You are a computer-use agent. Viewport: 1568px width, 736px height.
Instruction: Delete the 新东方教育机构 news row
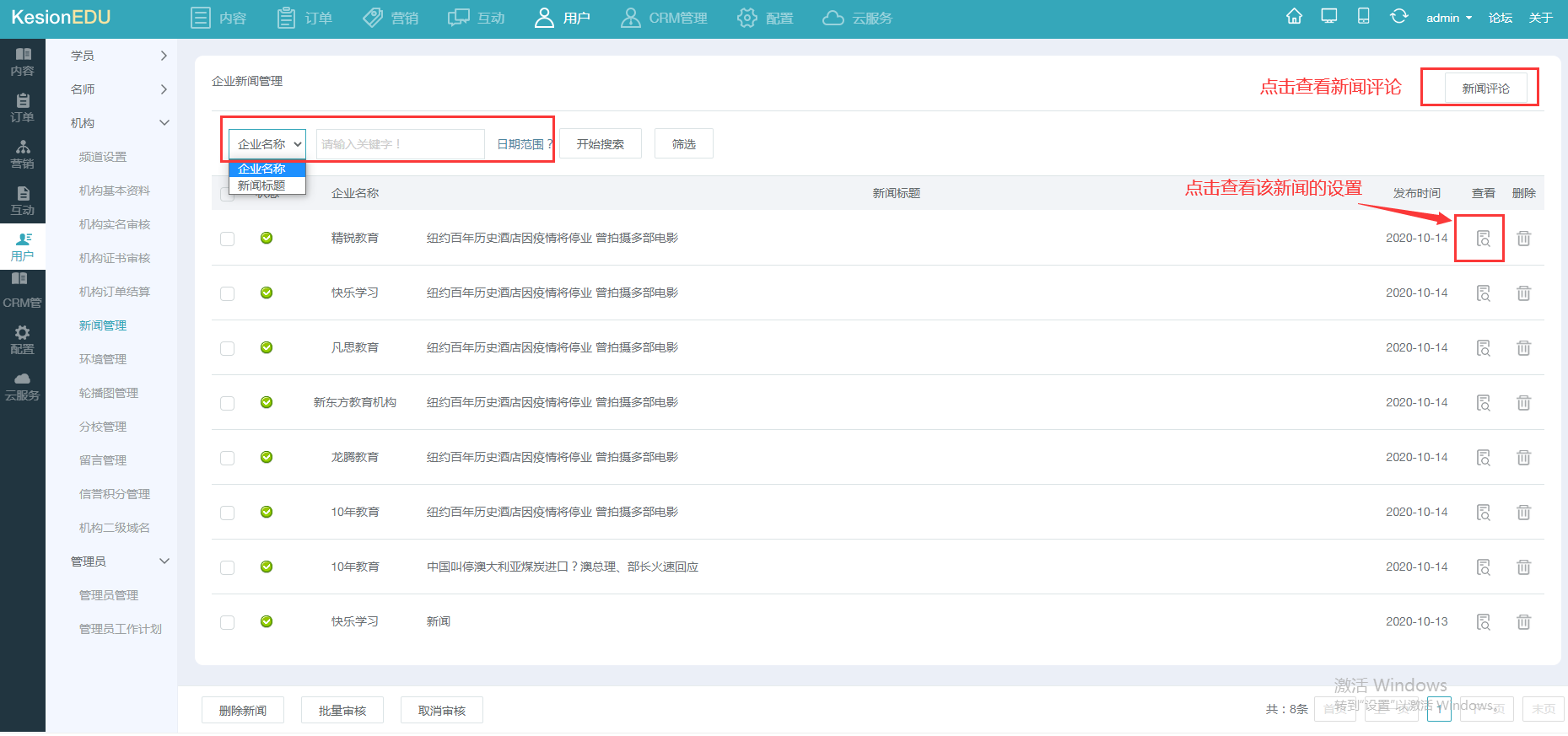click(1523, 403)
